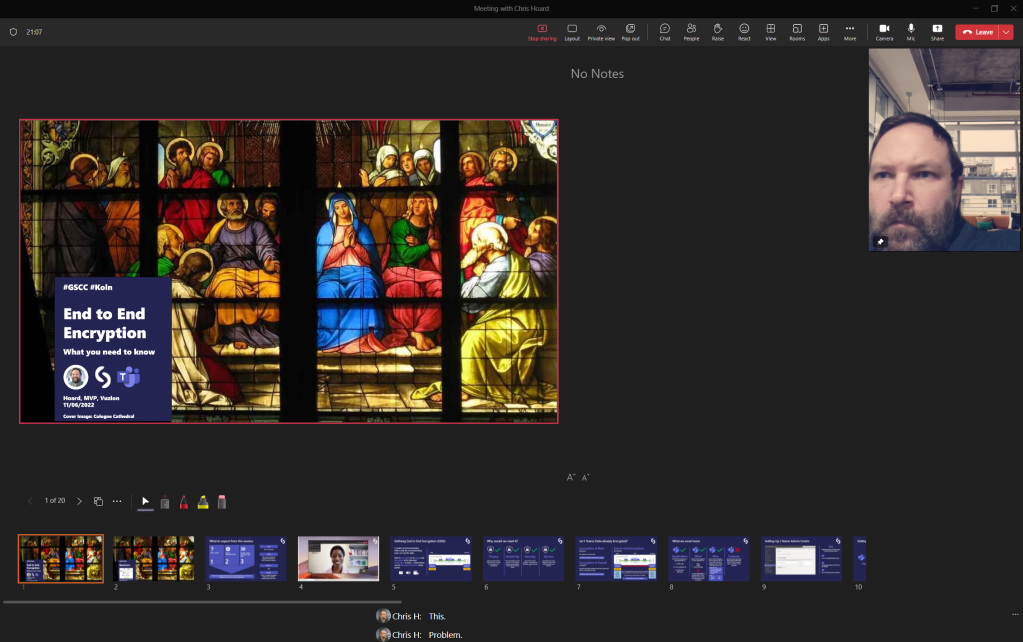This screenshot has height=642, width=1023.
Task: Show the People participants list
Action: (691, 32)
